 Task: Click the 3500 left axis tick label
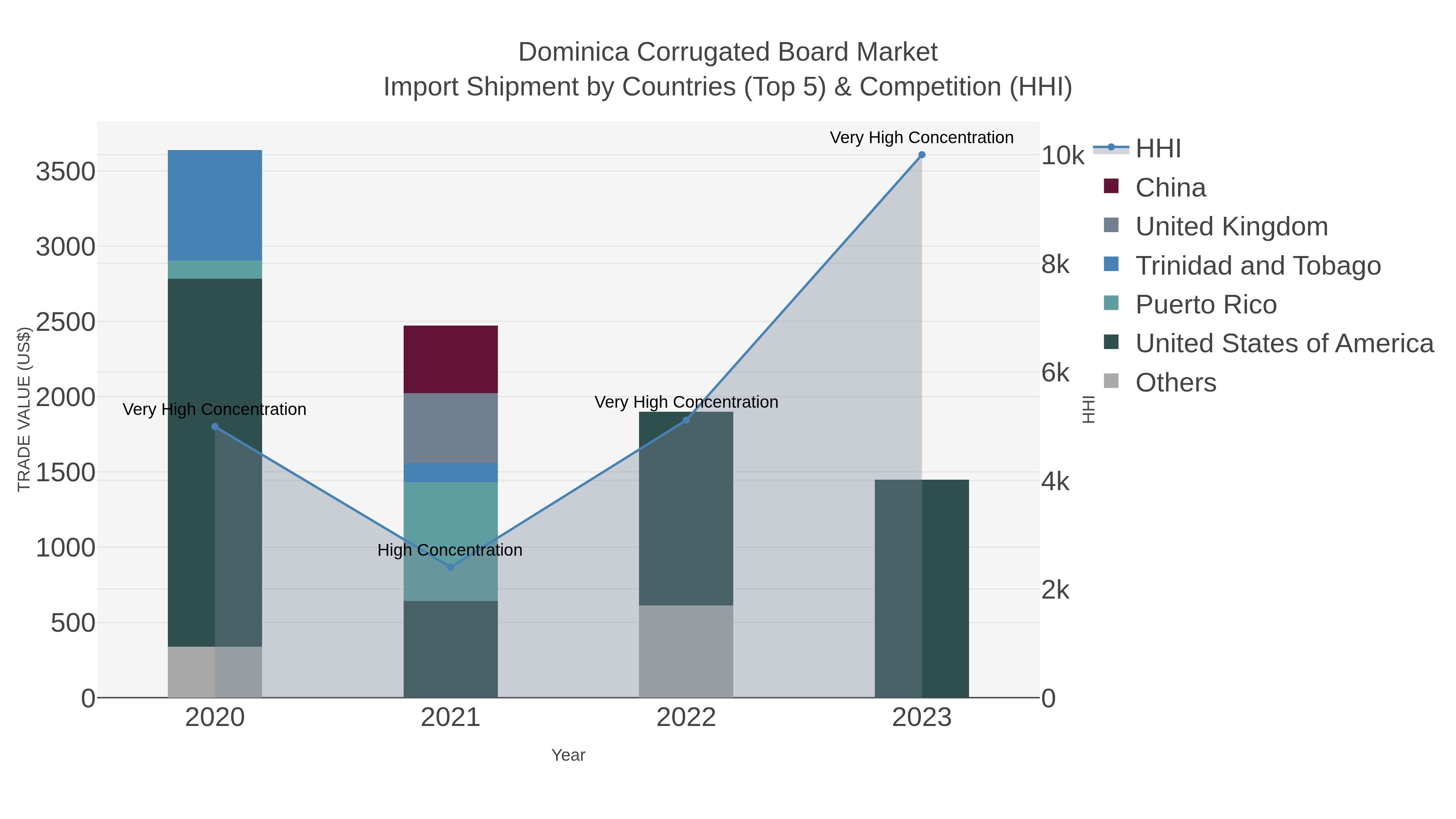pos(66,171)
